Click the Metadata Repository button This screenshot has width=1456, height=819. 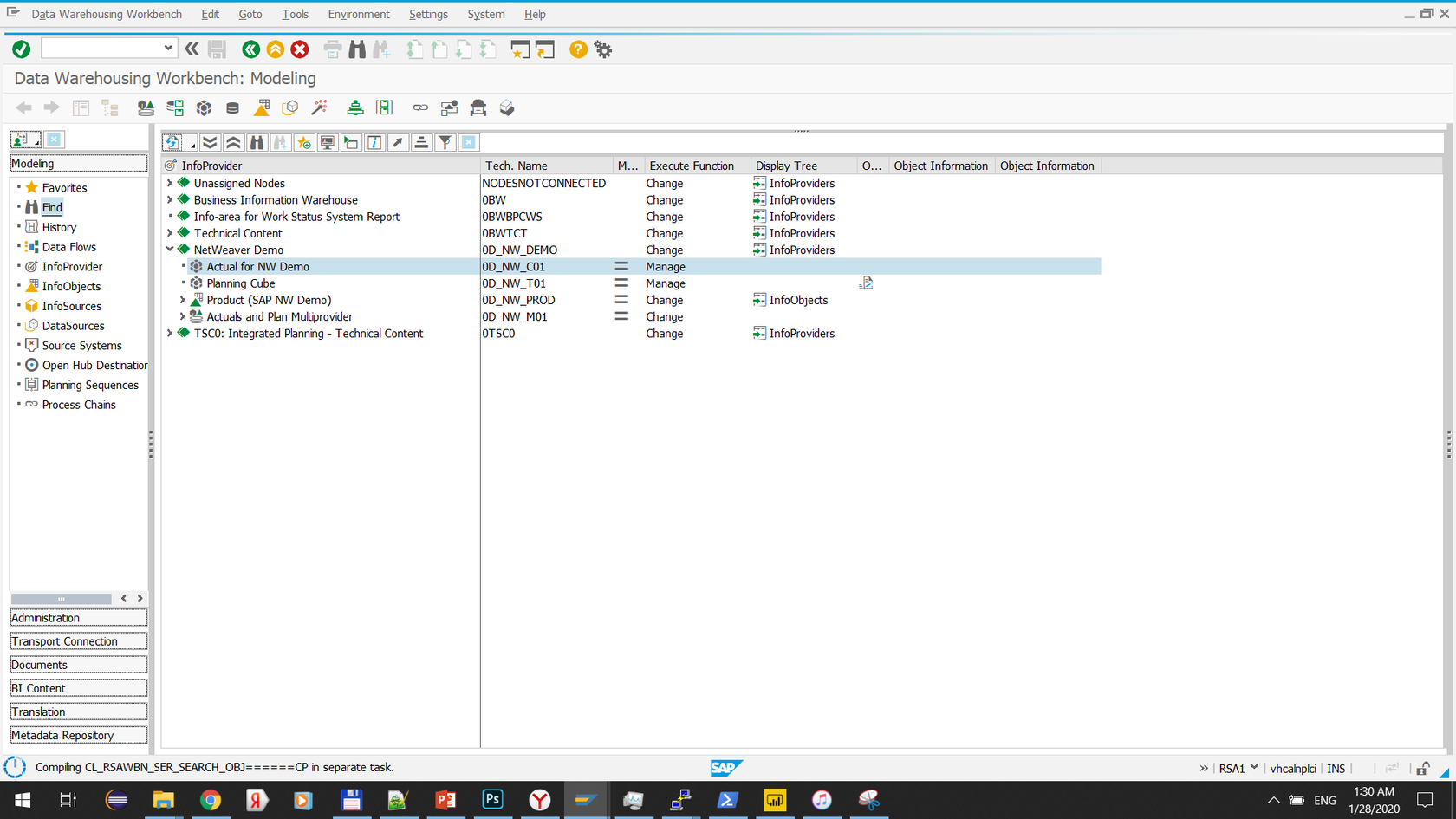(78, 735)
